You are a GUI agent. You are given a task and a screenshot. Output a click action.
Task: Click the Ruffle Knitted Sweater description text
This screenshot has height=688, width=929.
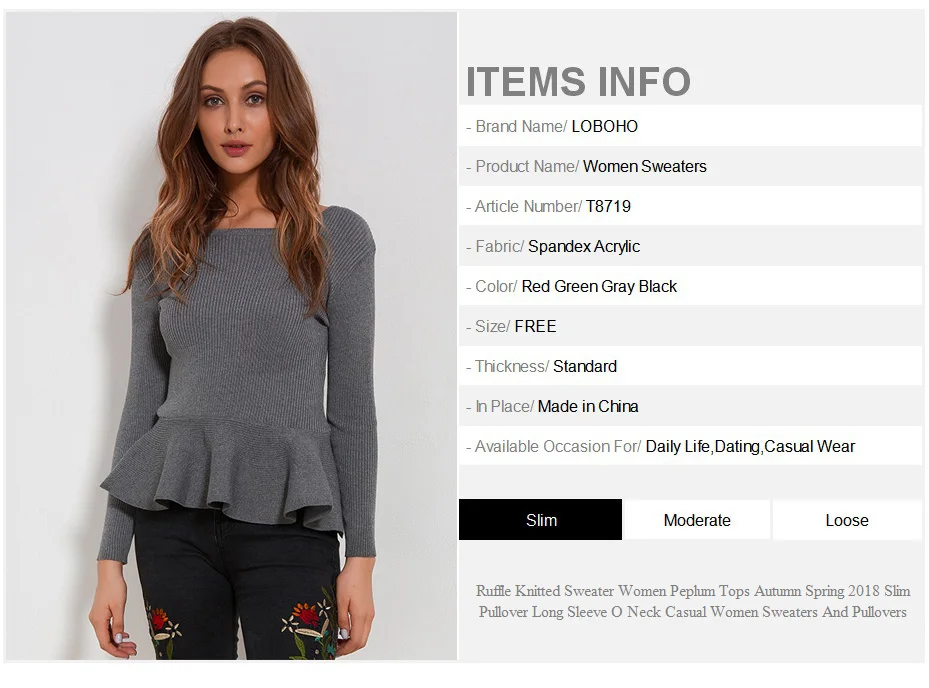click(x=693, y=601)
